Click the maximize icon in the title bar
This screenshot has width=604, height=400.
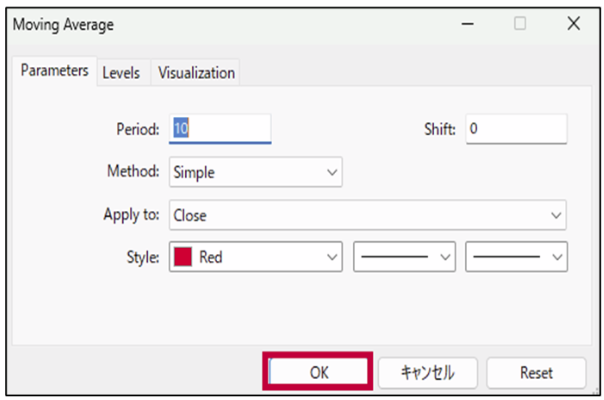point(520,24)
